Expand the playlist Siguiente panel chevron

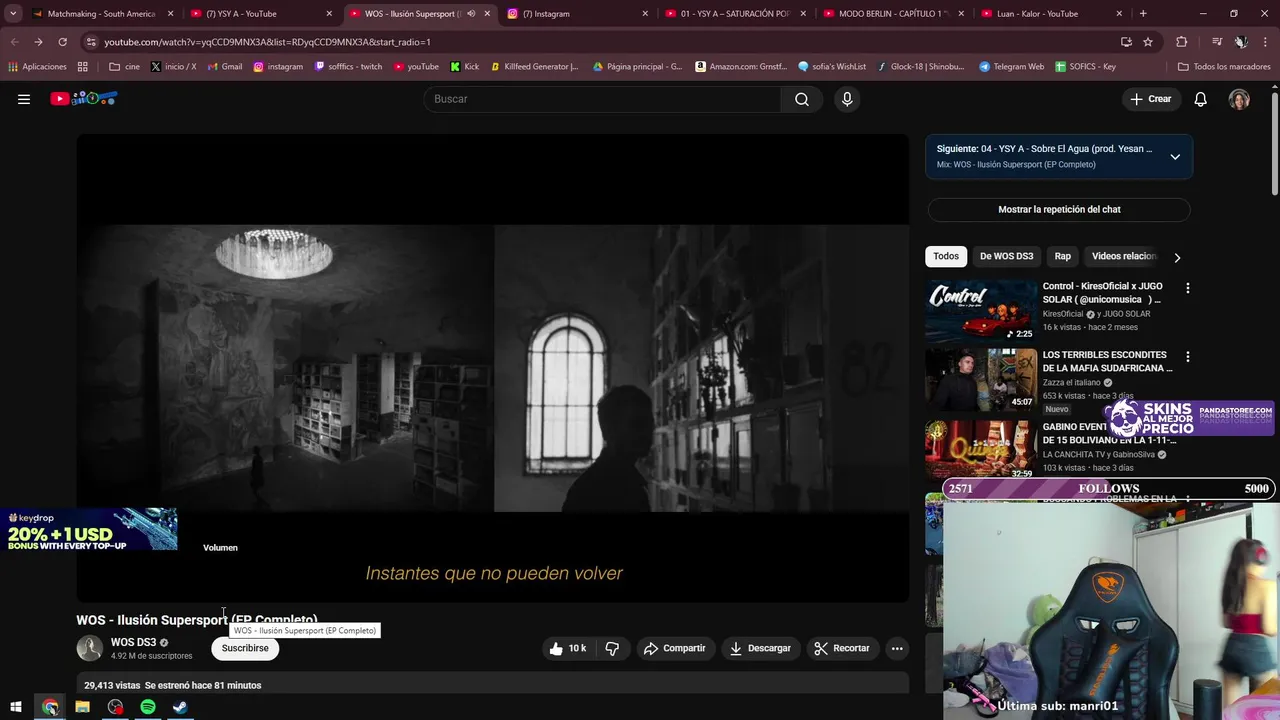[x=1175, y=157]
